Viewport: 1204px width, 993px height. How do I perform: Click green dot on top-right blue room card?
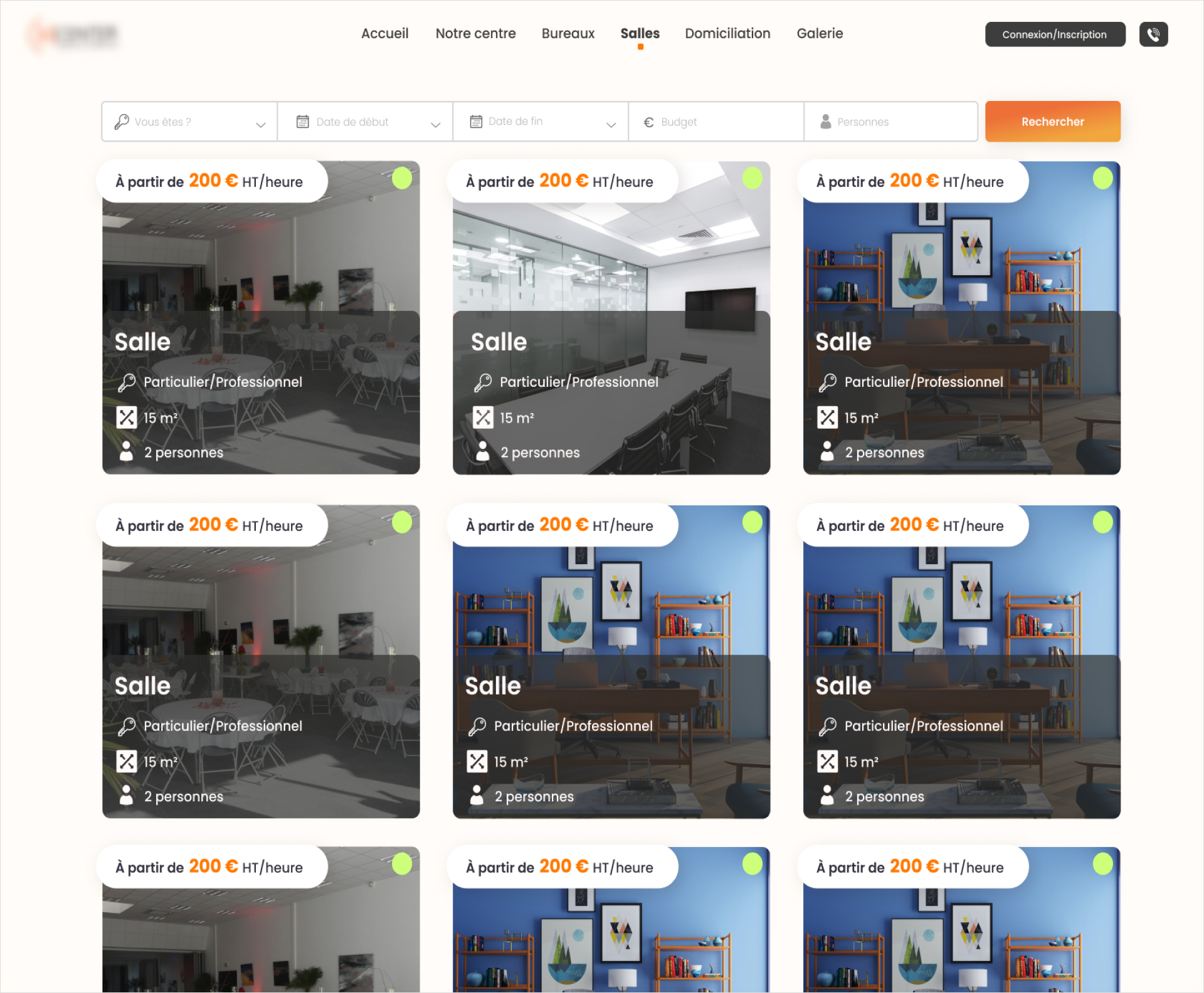(1102, 178)
